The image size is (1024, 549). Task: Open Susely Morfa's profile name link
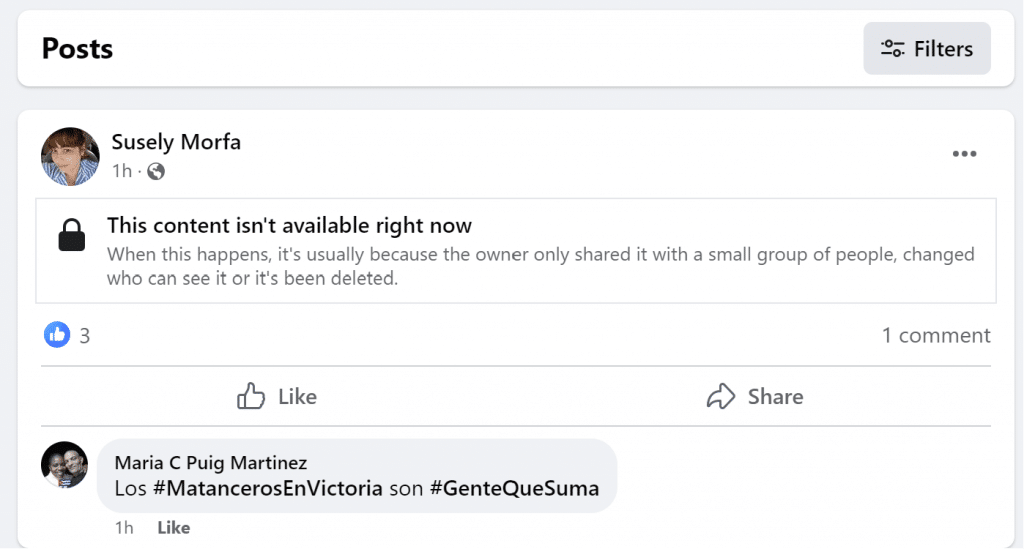pyautogui.click(x=176, y=142)
